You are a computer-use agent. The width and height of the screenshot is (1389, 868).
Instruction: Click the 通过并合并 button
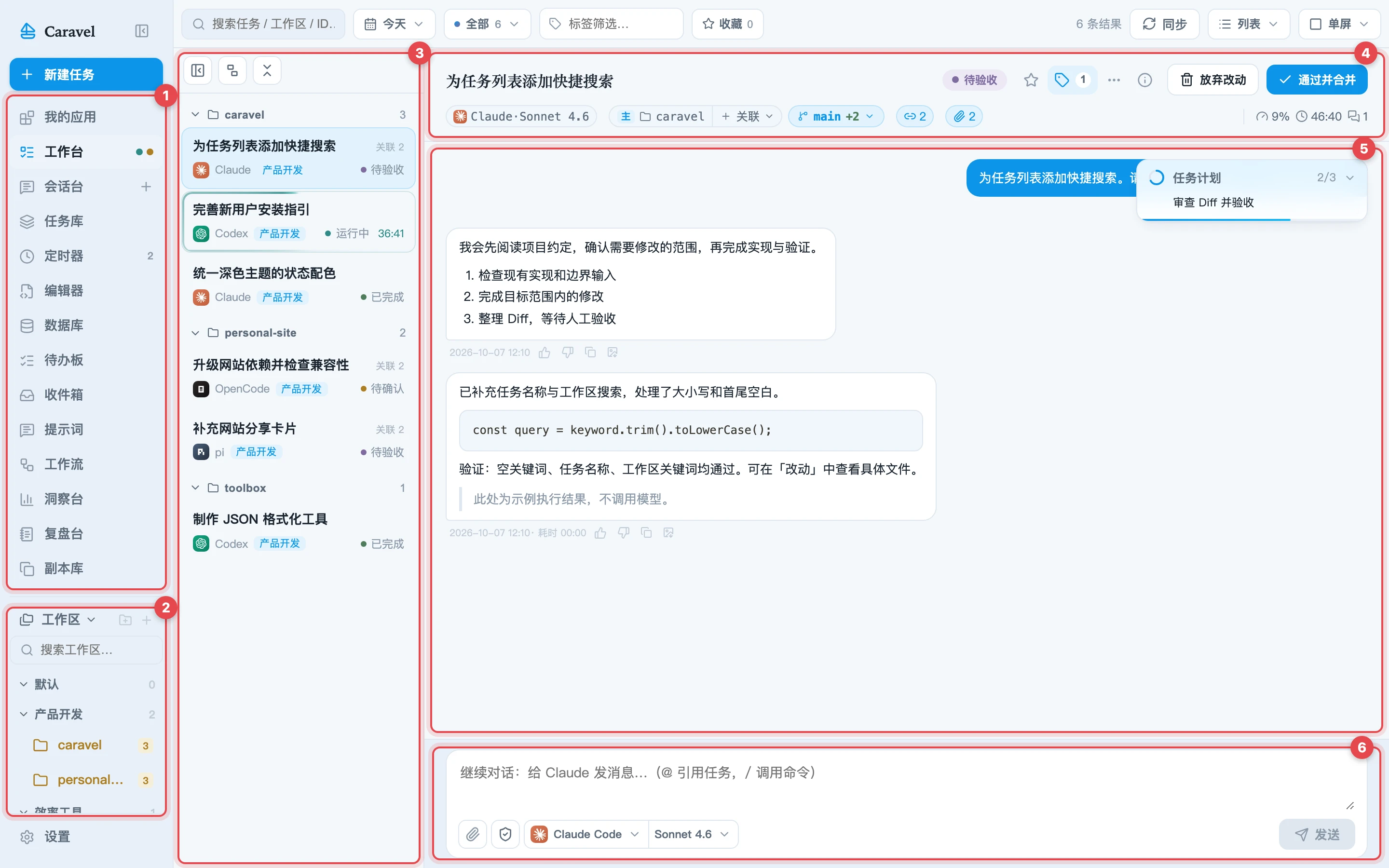pyautogui.click(x=1317, y=80)
